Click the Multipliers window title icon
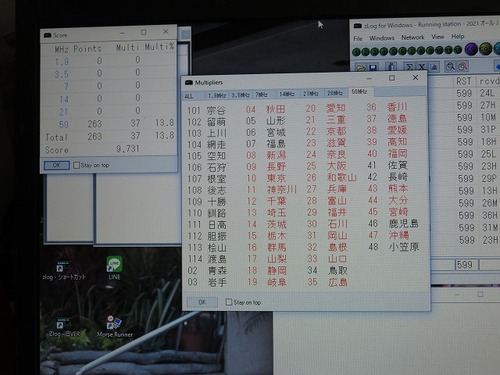Viewport: 500px width, 375px height. pos(189,82)
